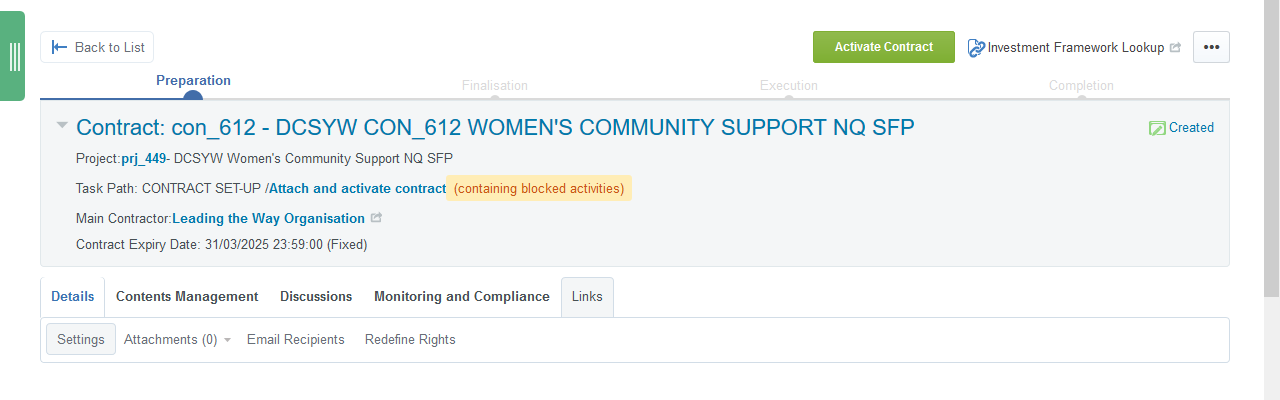Open the Attachments (0) dropdown
The image size is (1280, 400).
(177, 340)
